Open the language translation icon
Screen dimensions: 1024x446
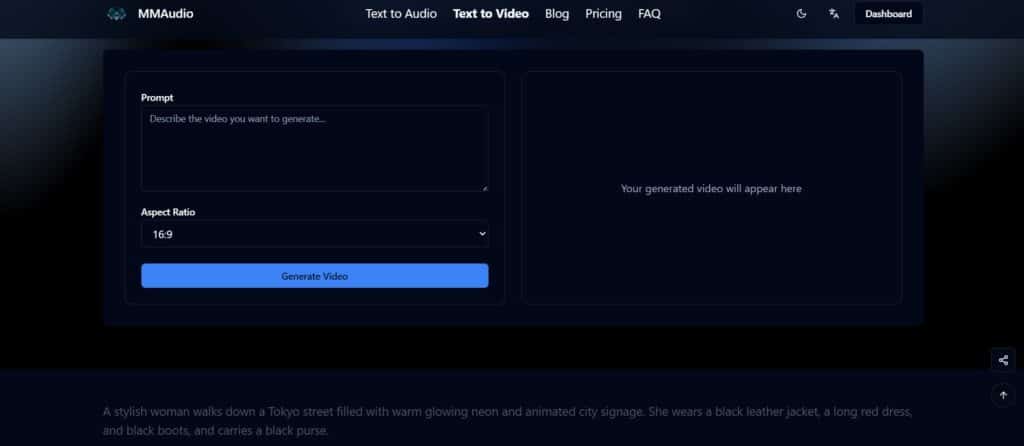tap(834, 14)
